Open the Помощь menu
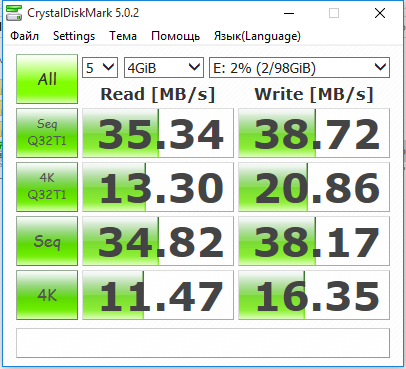Screen dimensions: 406x369 tap(175, 36)
